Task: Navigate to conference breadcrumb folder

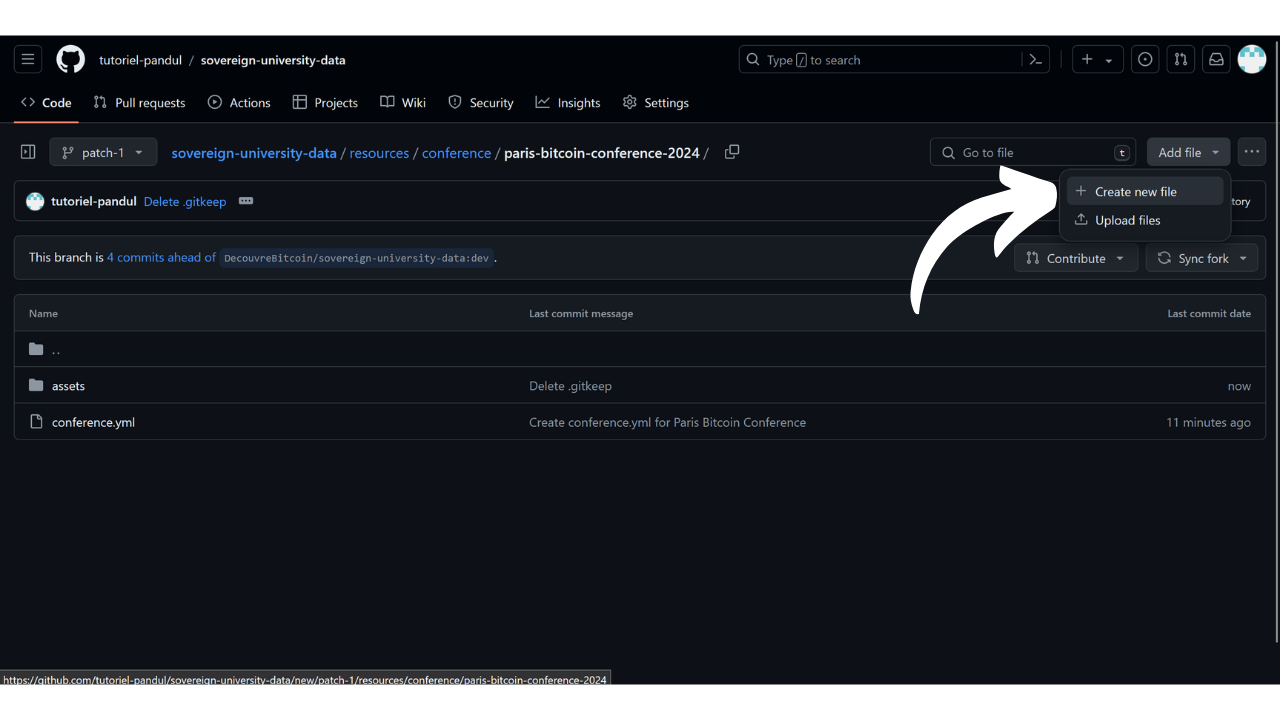Action: pos(456,153)
